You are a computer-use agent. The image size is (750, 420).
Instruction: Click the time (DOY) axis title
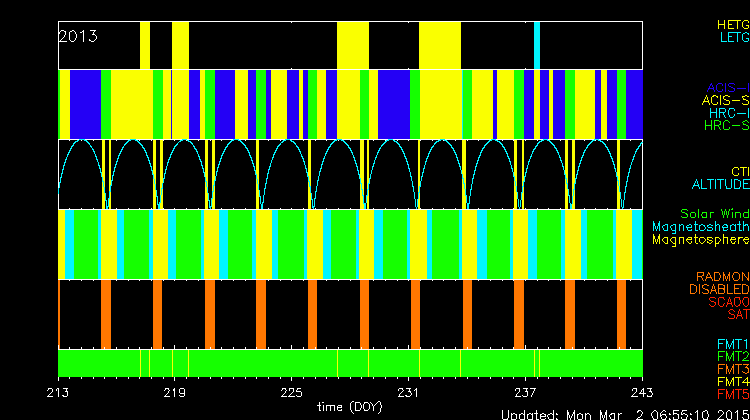(x=350, y=407)
